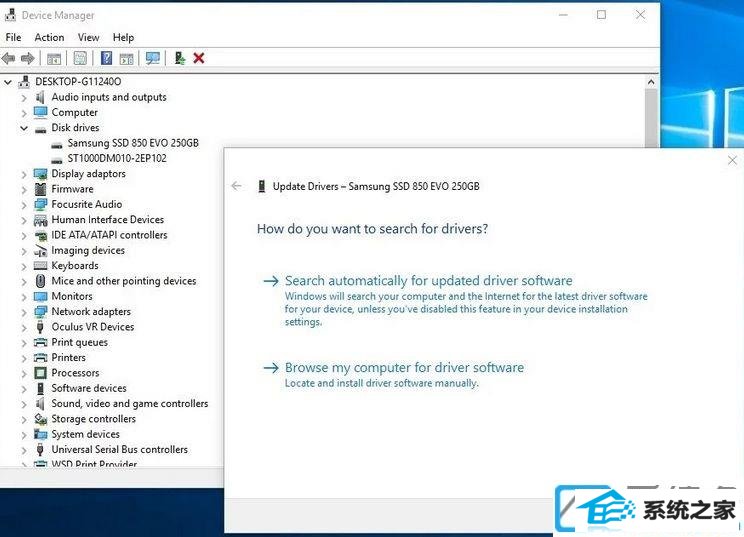
Task: Expand the Print queues category
Action: [x=24, y=343]
